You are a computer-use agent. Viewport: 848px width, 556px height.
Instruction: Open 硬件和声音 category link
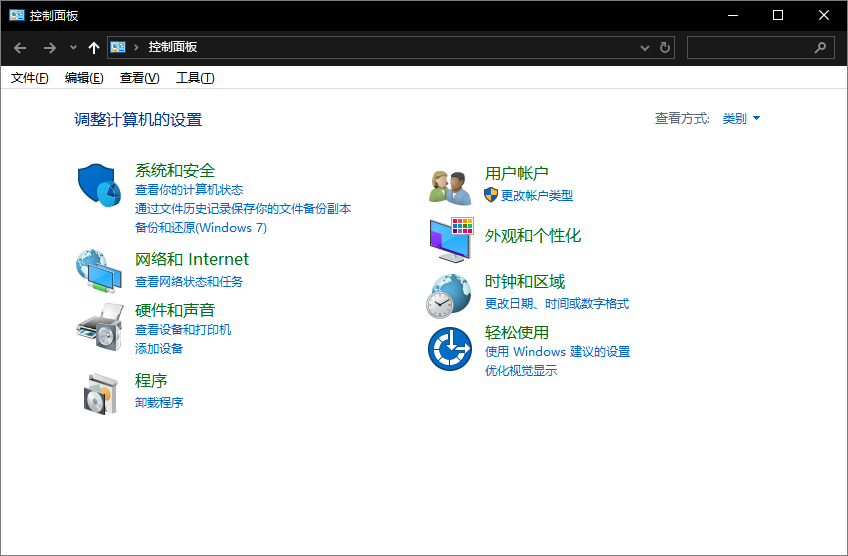[x=175, y=310]
